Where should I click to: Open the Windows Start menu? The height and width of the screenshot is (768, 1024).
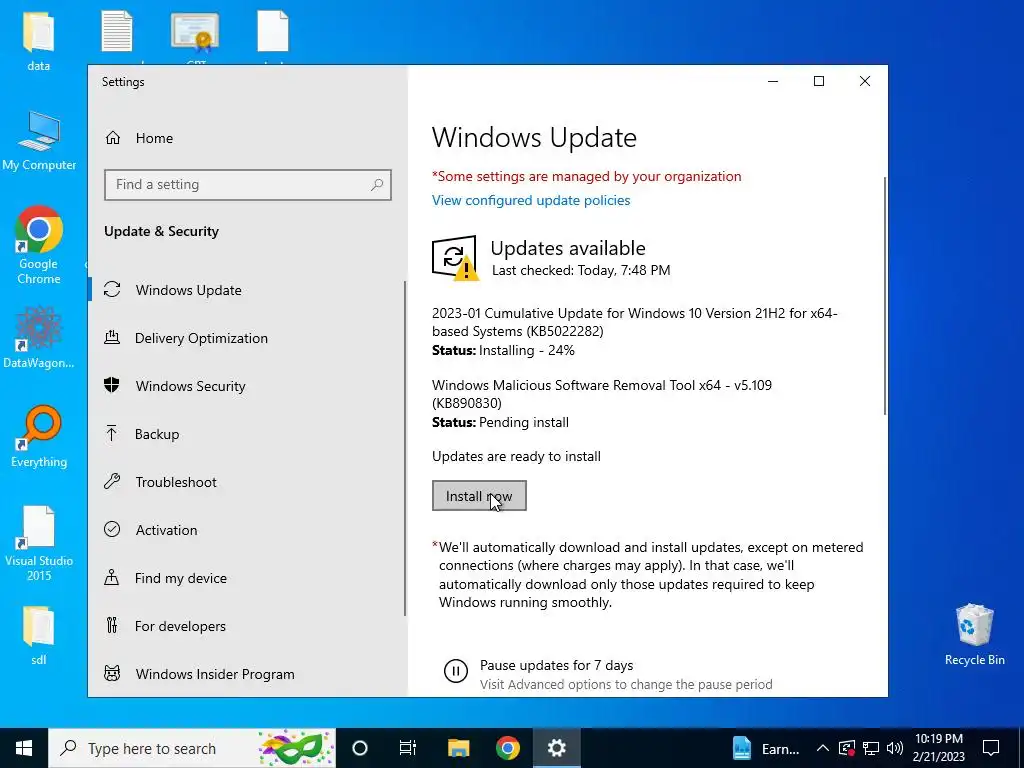(x=24, y=748)
